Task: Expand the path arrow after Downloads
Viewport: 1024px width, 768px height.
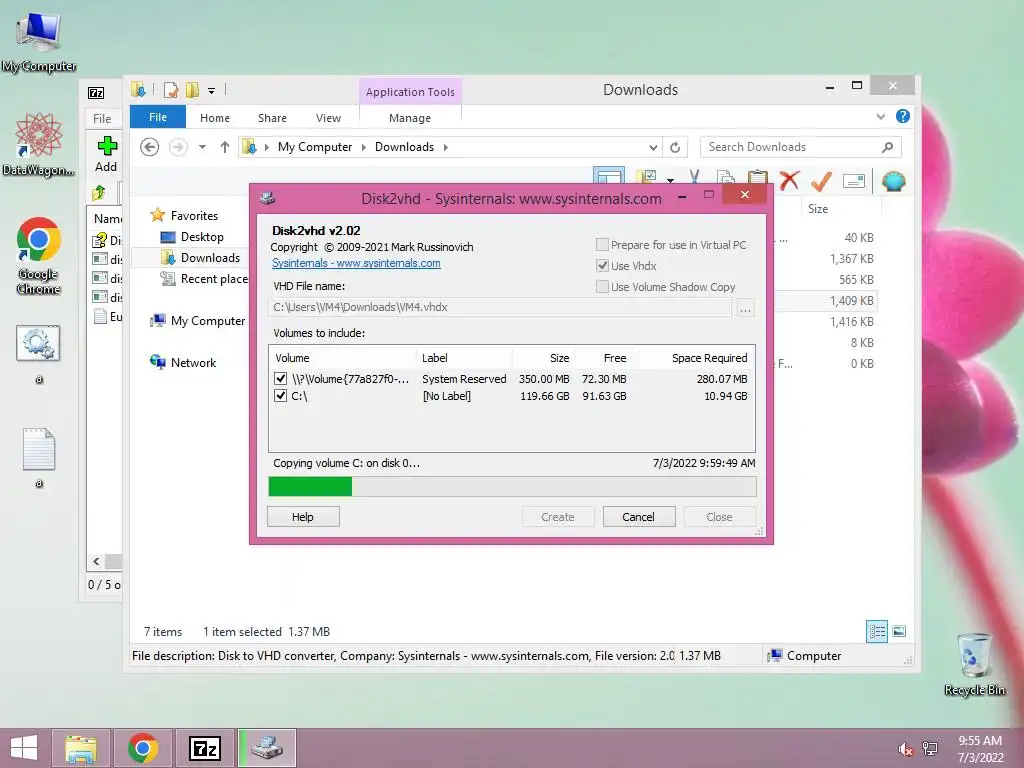Action: [x=445, y=147]
